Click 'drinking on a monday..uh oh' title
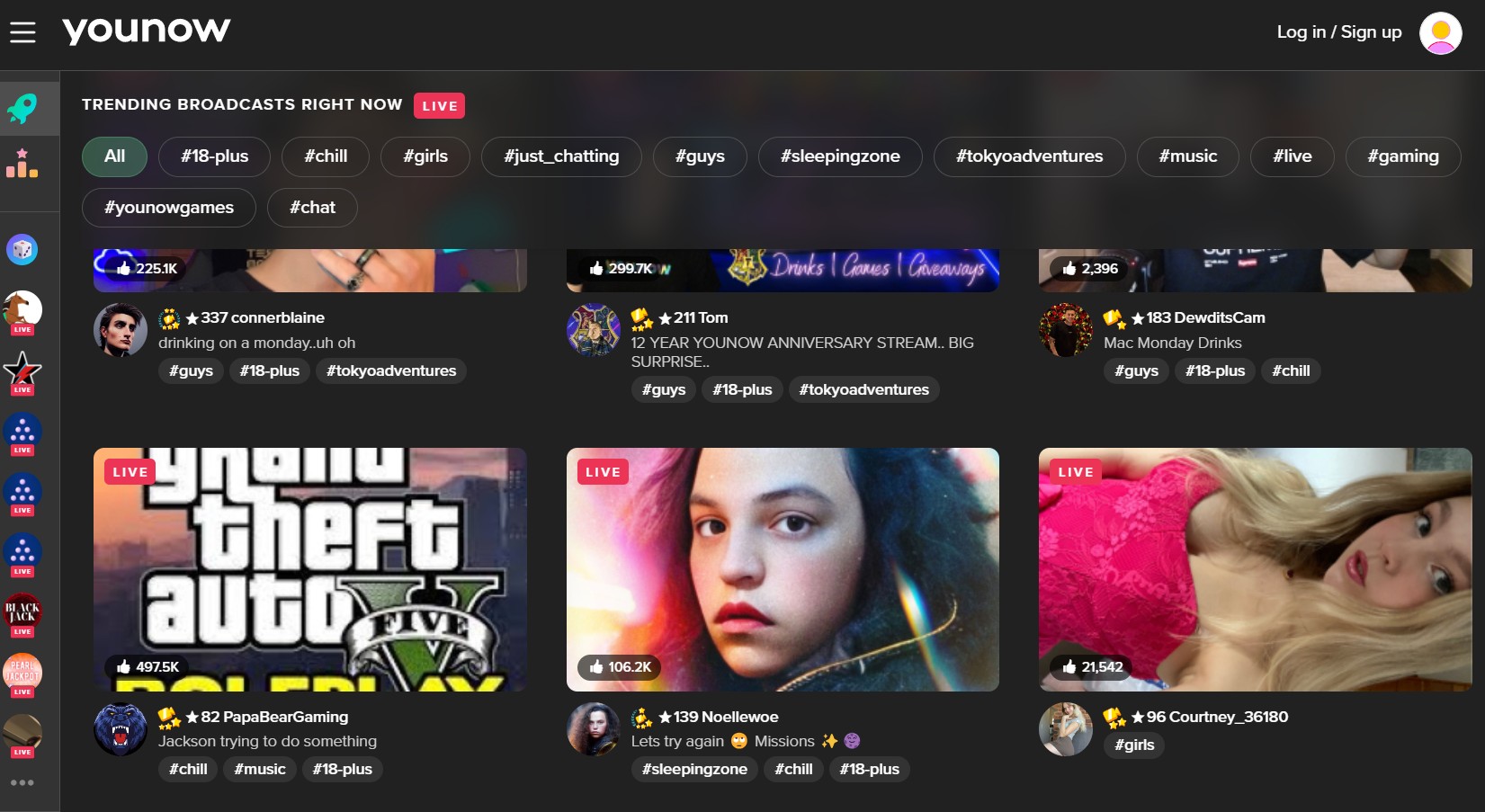Viewport: 1485px width, 812px height. coord(257,343)
